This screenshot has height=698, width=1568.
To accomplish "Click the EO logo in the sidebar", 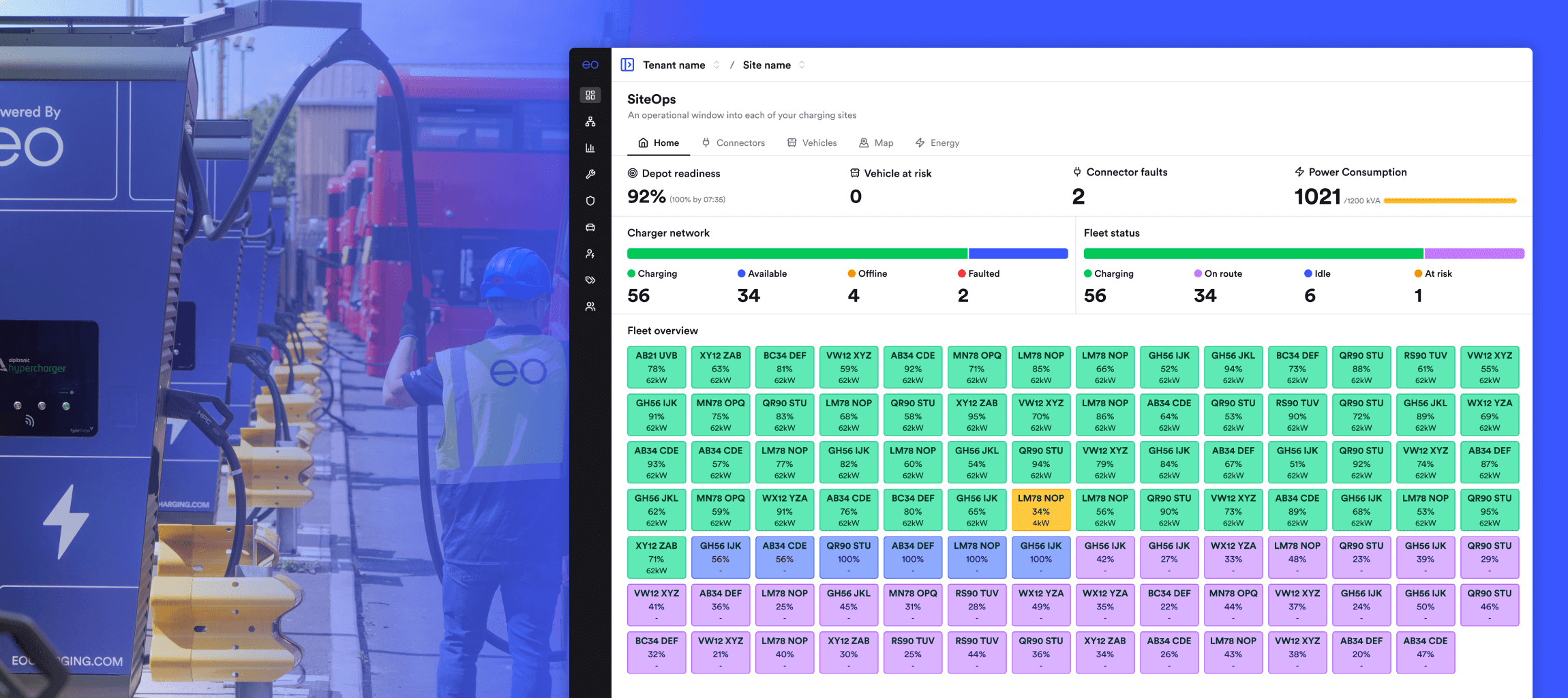I will [590, 65].
